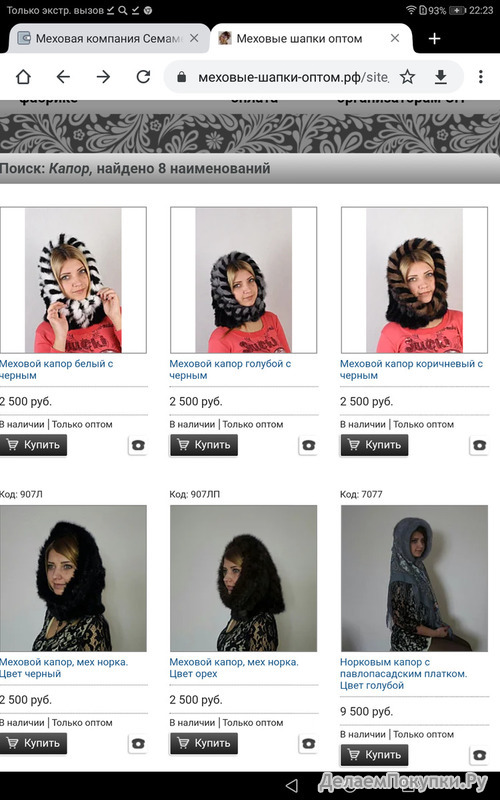Open the three-dot browser menu
This screenshot has height=800, width=500.
(481, 77)
